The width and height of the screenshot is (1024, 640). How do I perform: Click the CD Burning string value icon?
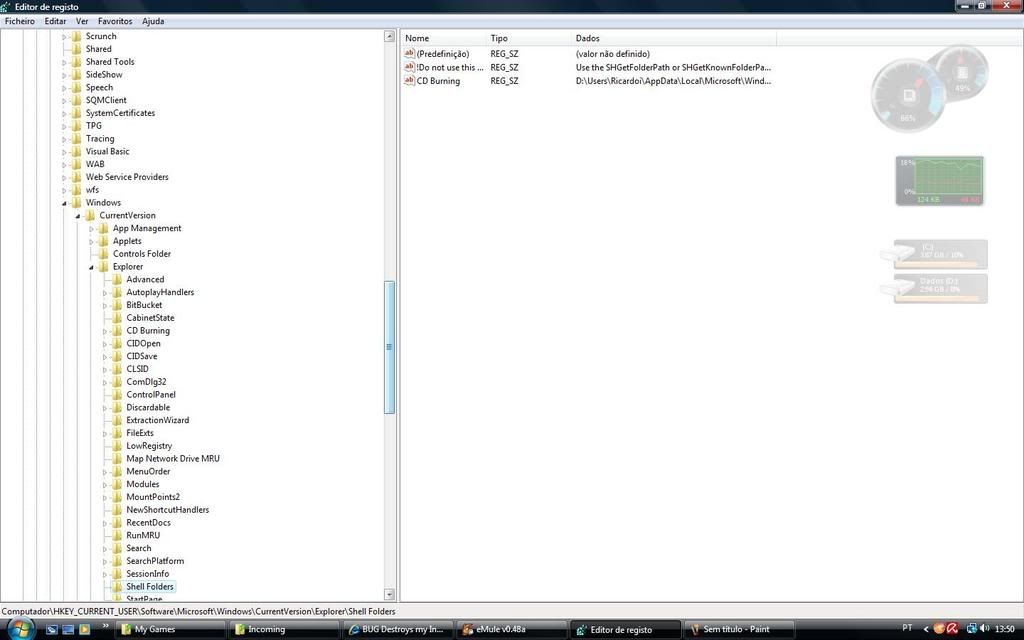409,81
